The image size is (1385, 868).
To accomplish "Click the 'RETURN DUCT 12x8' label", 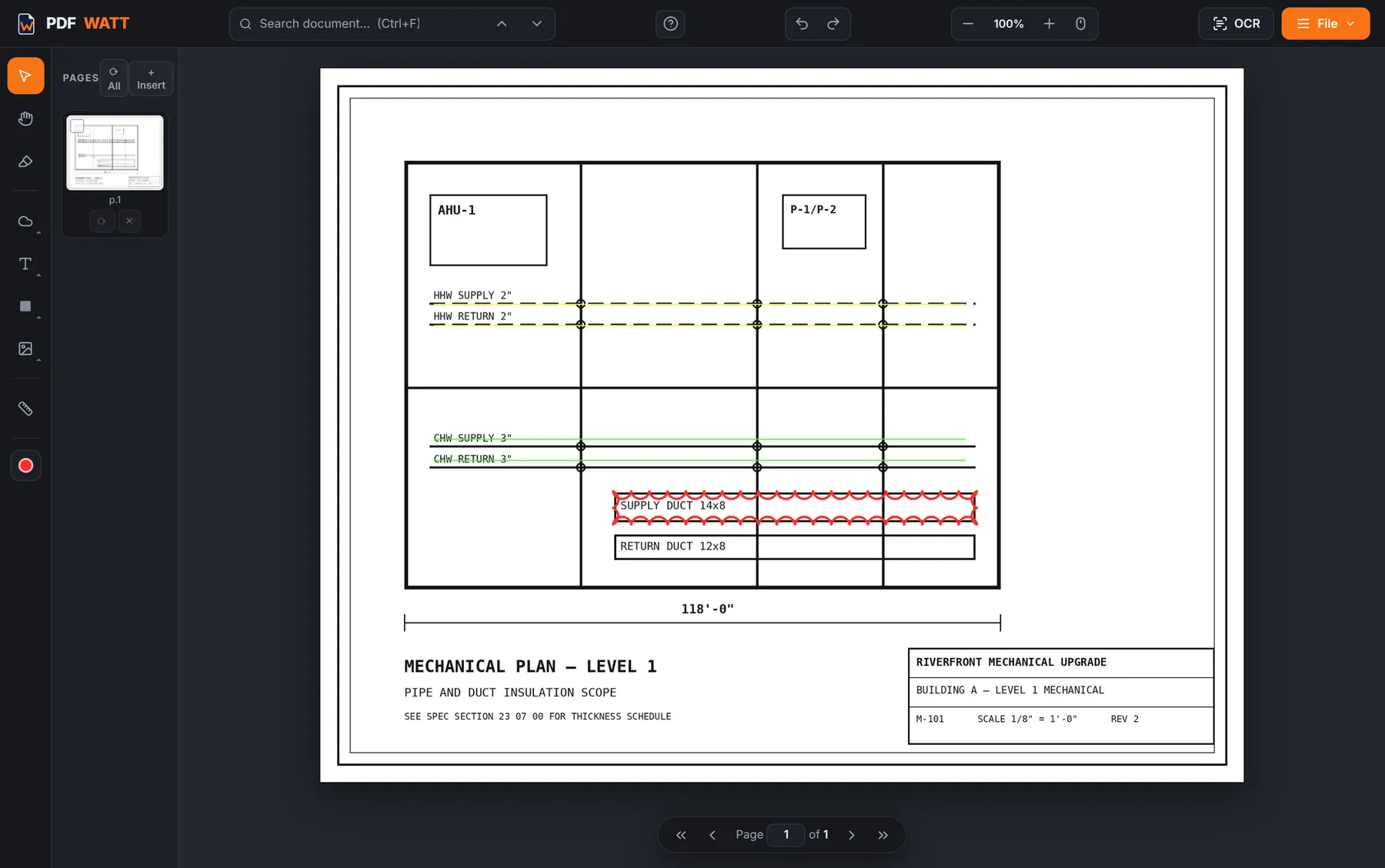I will [672, 546].
